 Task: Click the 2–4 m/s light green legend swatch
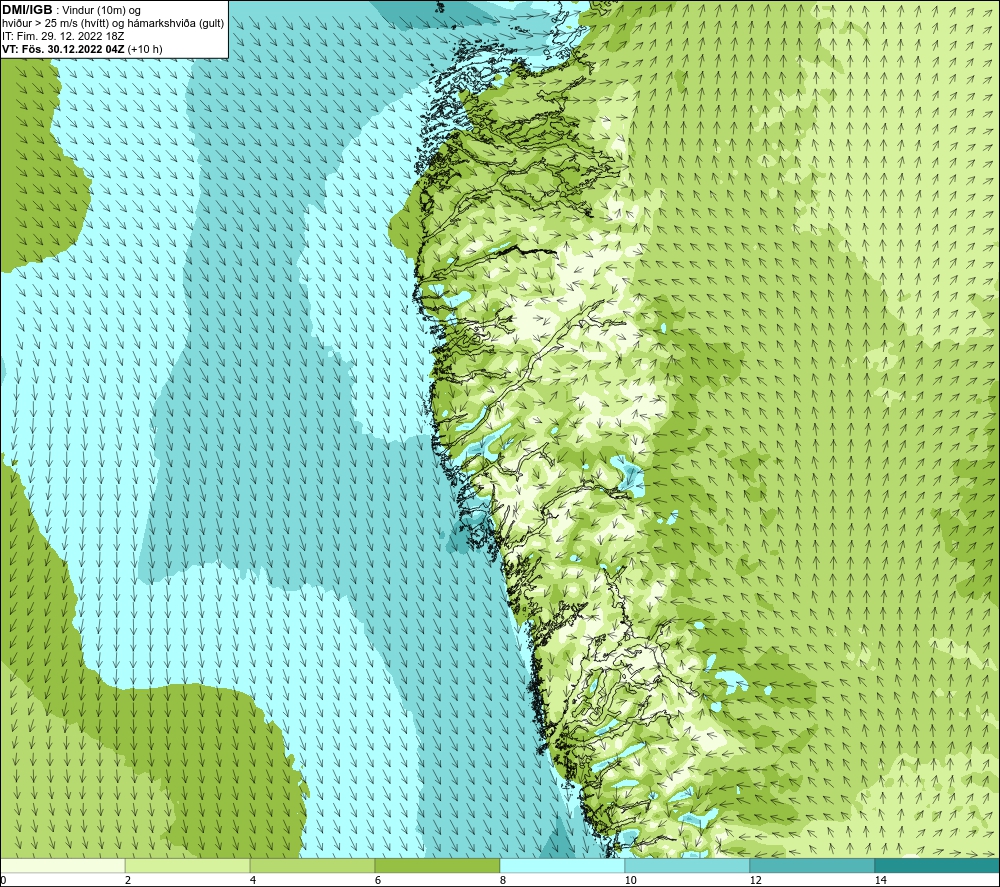pyautogui.click(x=187, y=866)
